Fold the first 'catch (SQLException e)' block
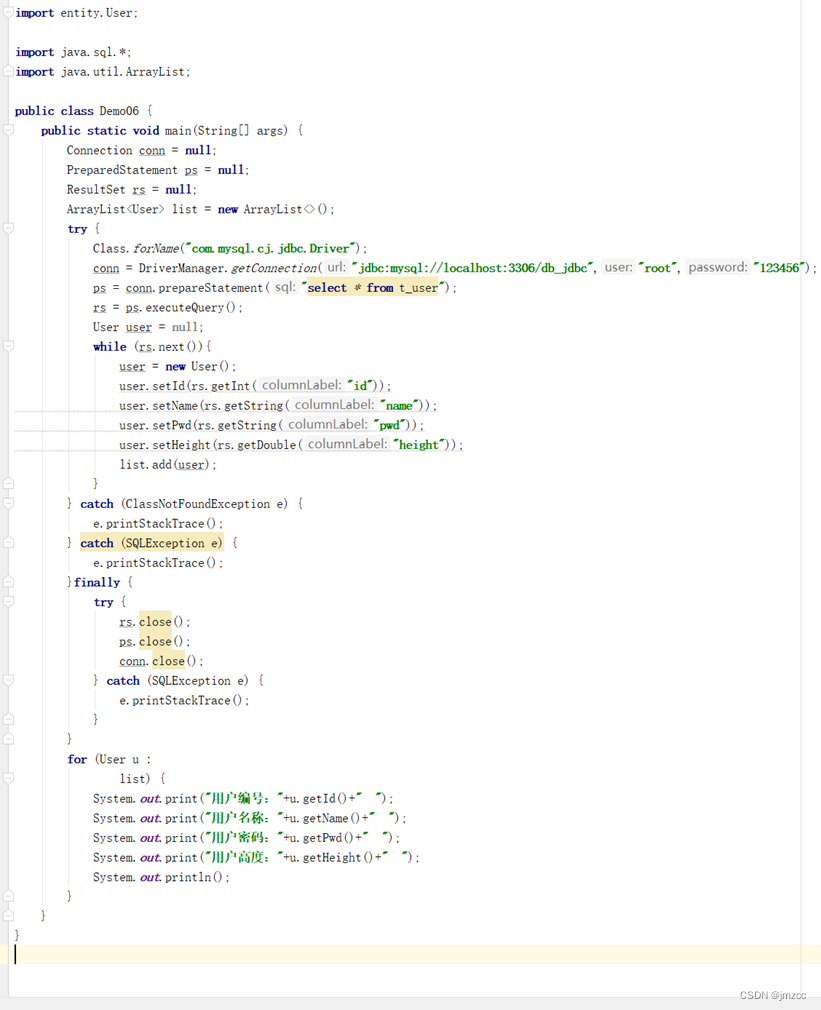 pyautogui.click(x=8, y=543)
